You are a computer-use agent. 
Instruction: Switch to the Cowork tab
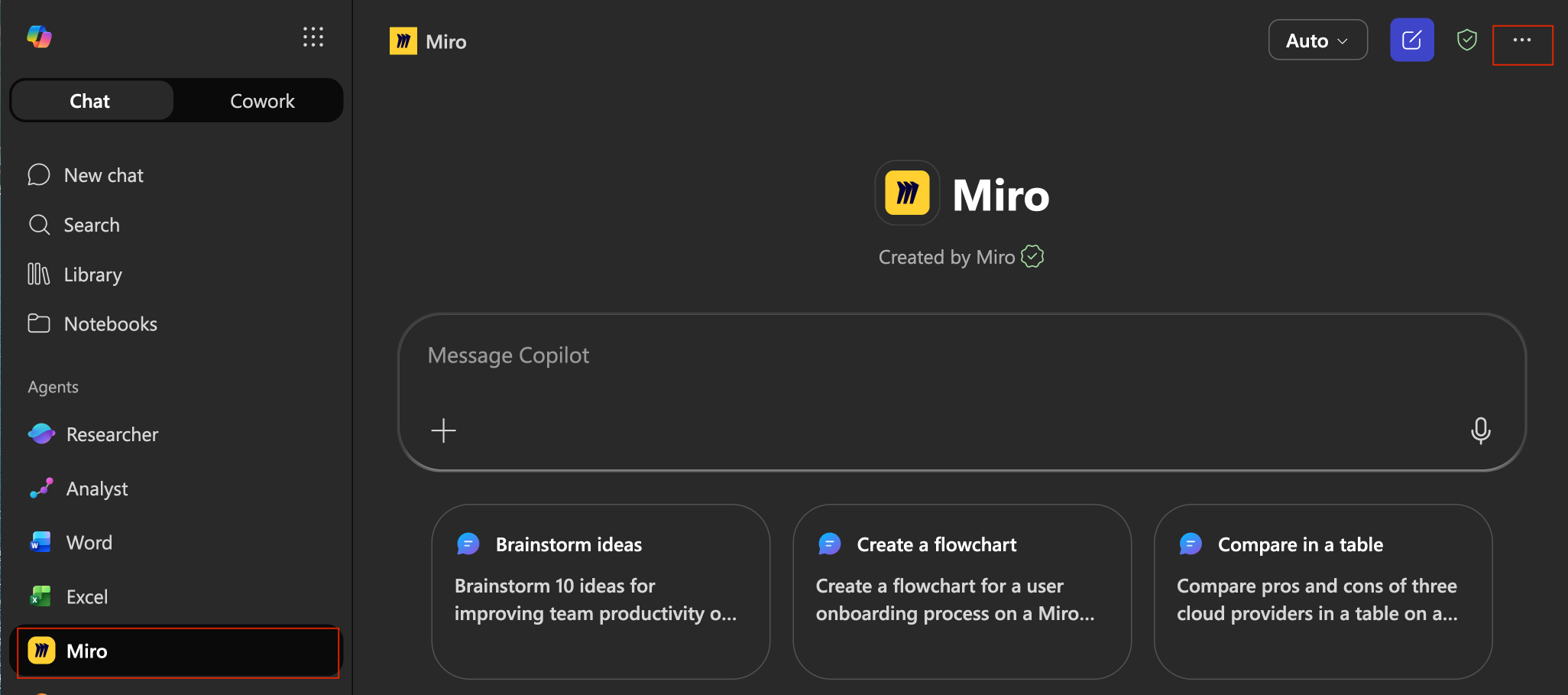pyautogui.click(x=262, y=101)
